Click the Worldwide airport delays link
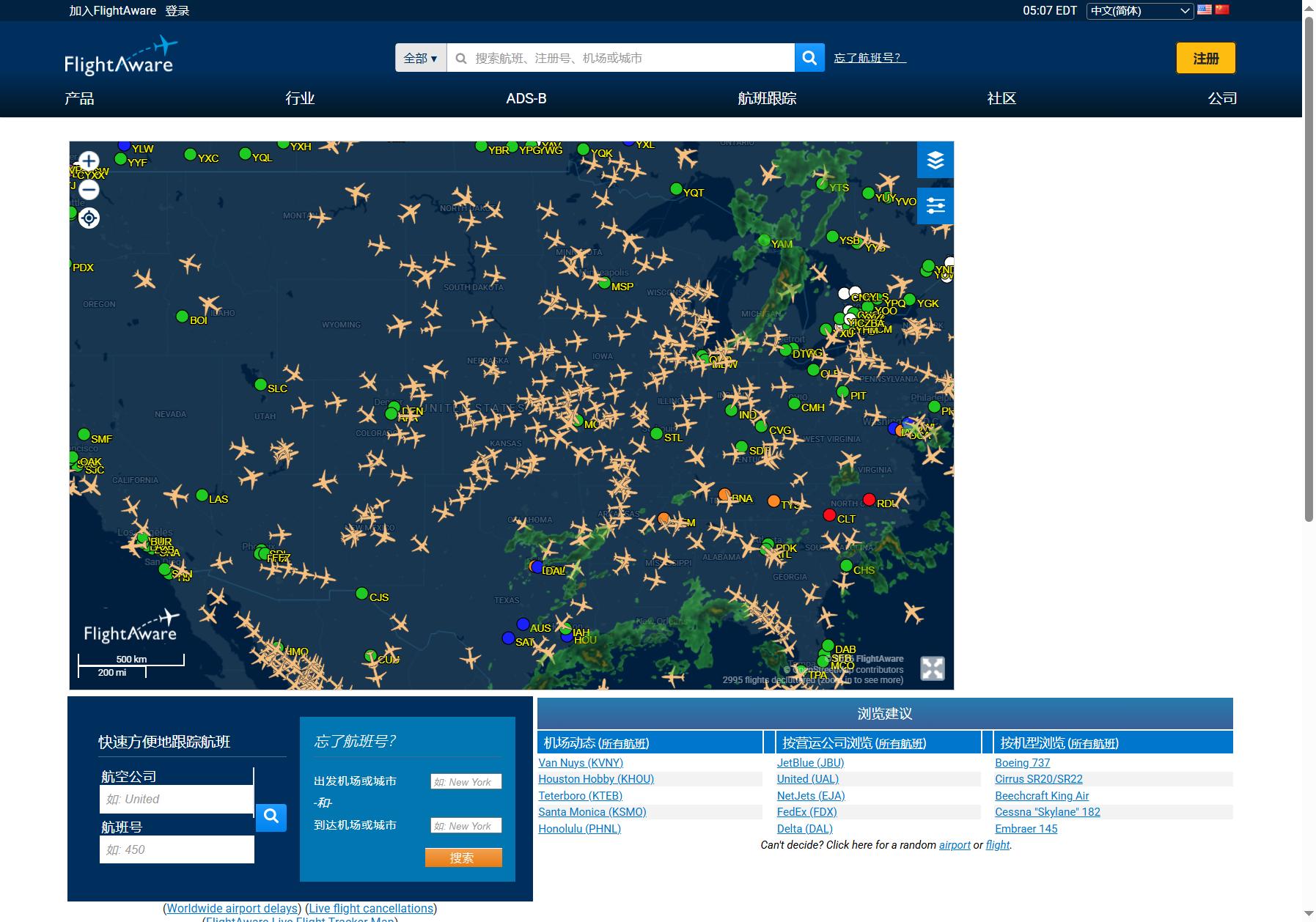The height and width of the screenshot is (922, 1316). [x=232, y=909]
